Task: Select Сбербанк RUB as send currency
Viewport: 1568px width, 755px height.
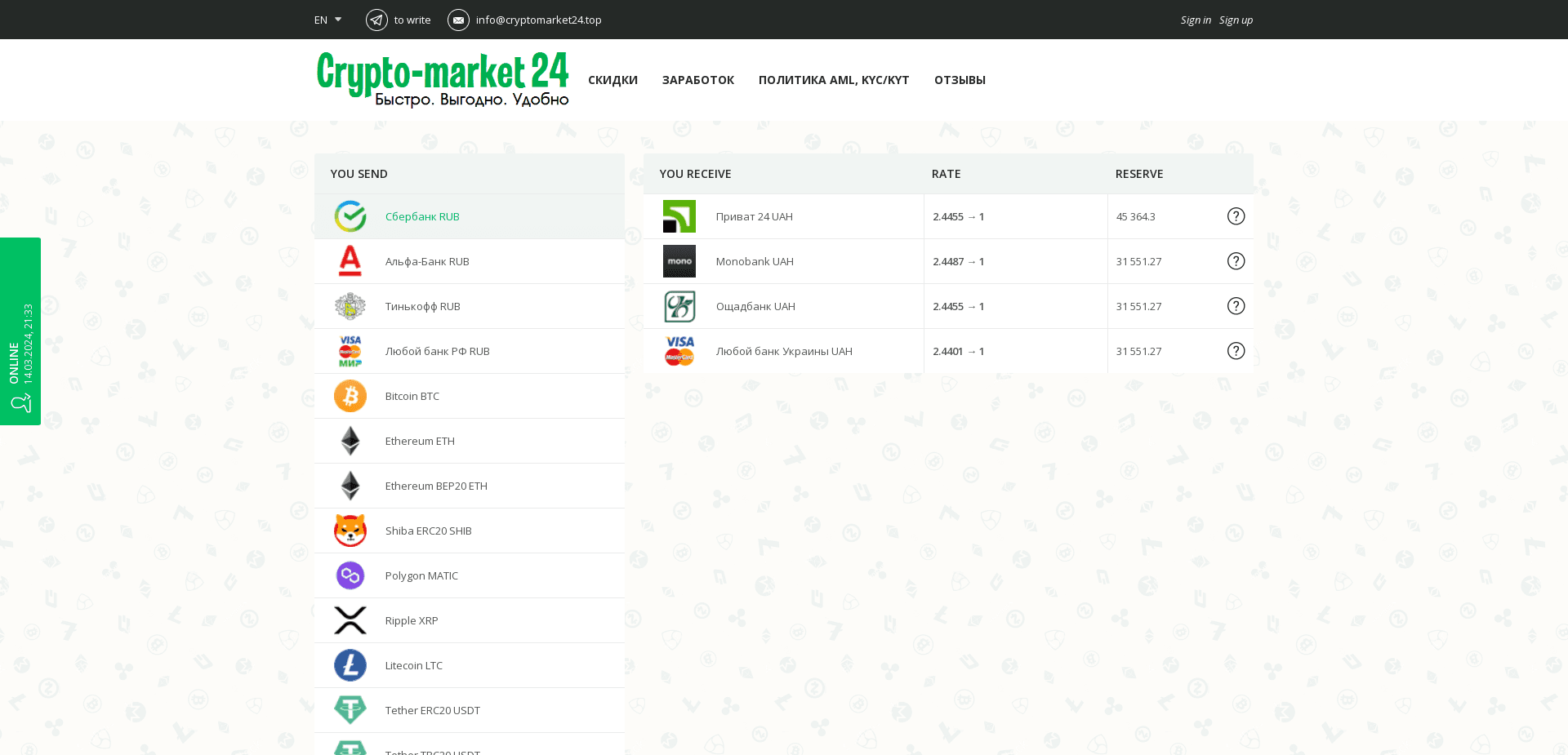Action: pyautogui.click(x=422, y=216)
